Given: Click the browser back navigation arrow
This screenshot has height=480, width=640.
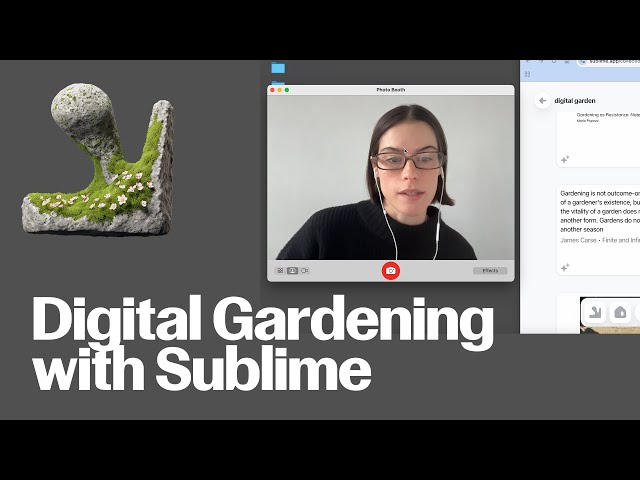Looking at the screenshot, I should pos(527,62).
